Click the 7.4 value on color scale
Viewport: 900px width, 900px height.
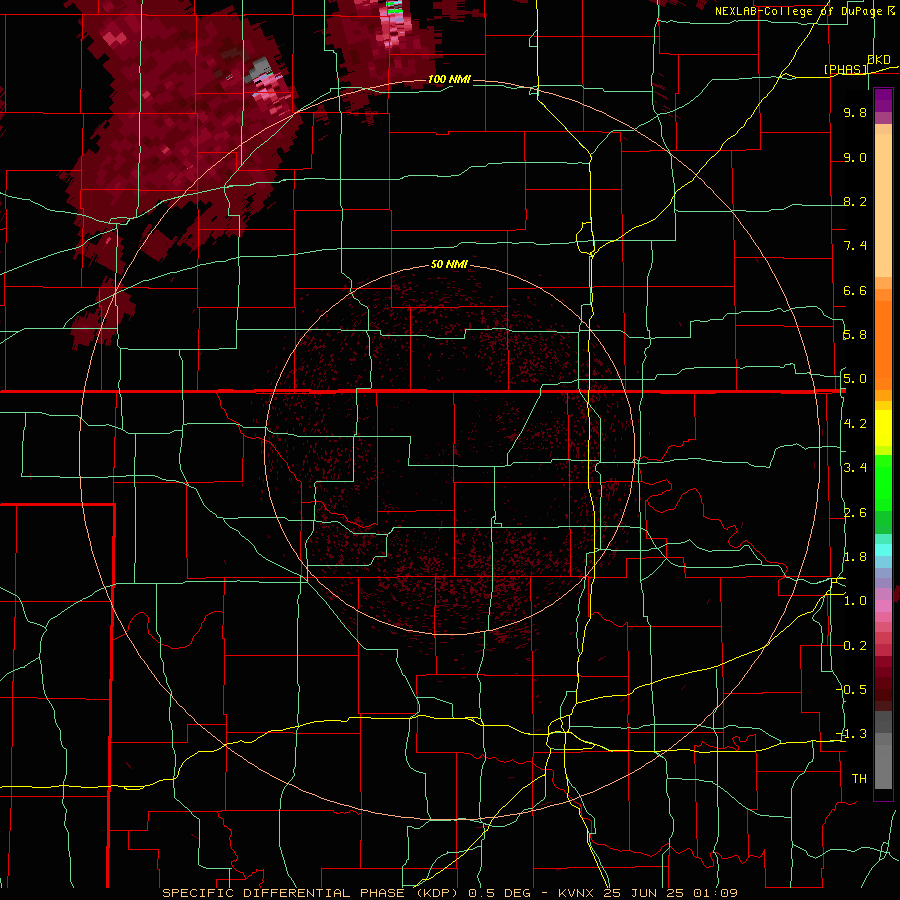[x=855, y=246]
